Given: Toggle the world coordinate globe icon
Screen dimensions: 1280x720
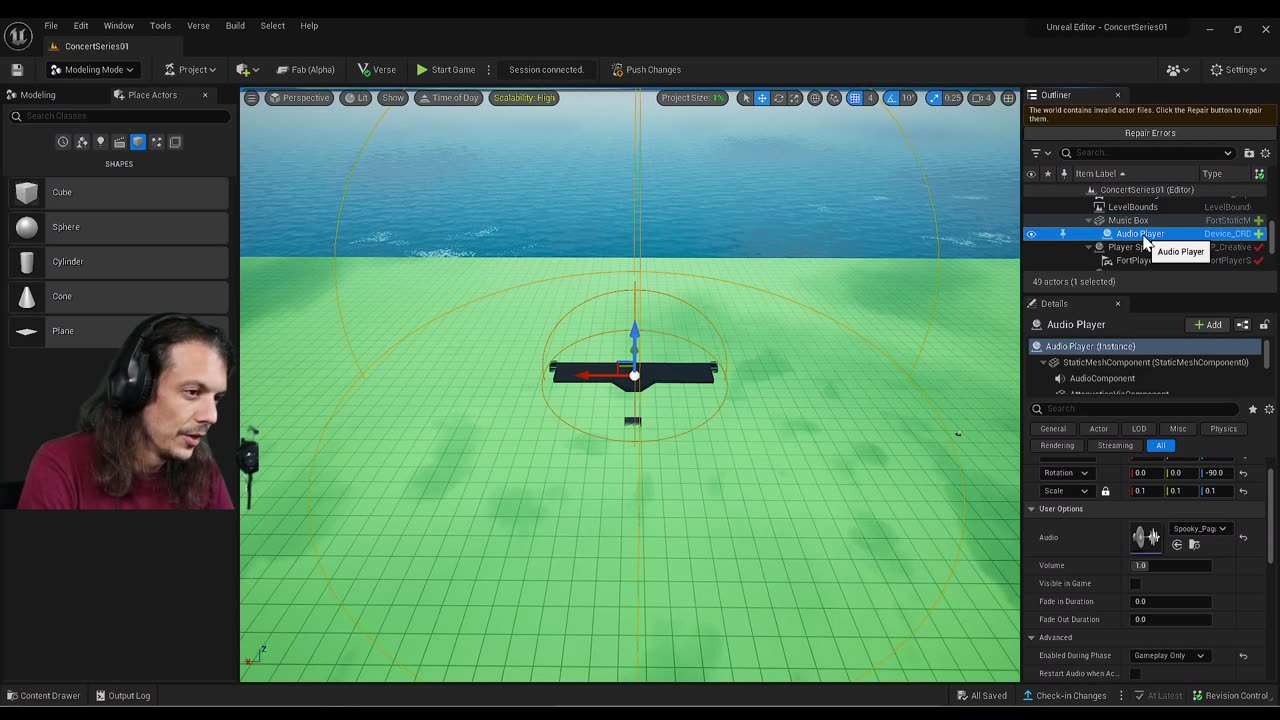Looking at the screenshot, I should click(x=816, y=98).
